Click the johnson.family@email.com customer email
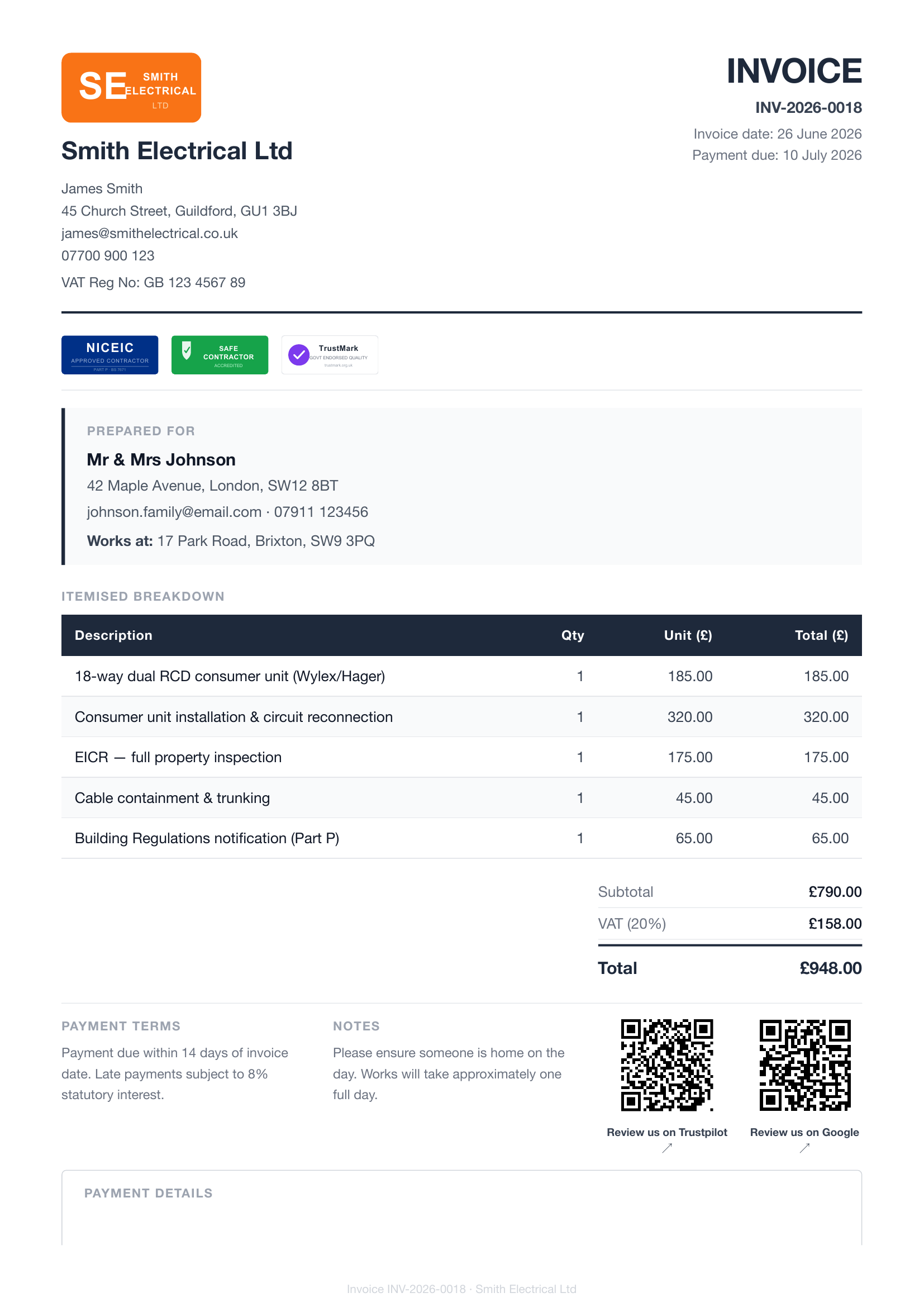Viewport: 924px width, 1307px height. pos(174,512)
